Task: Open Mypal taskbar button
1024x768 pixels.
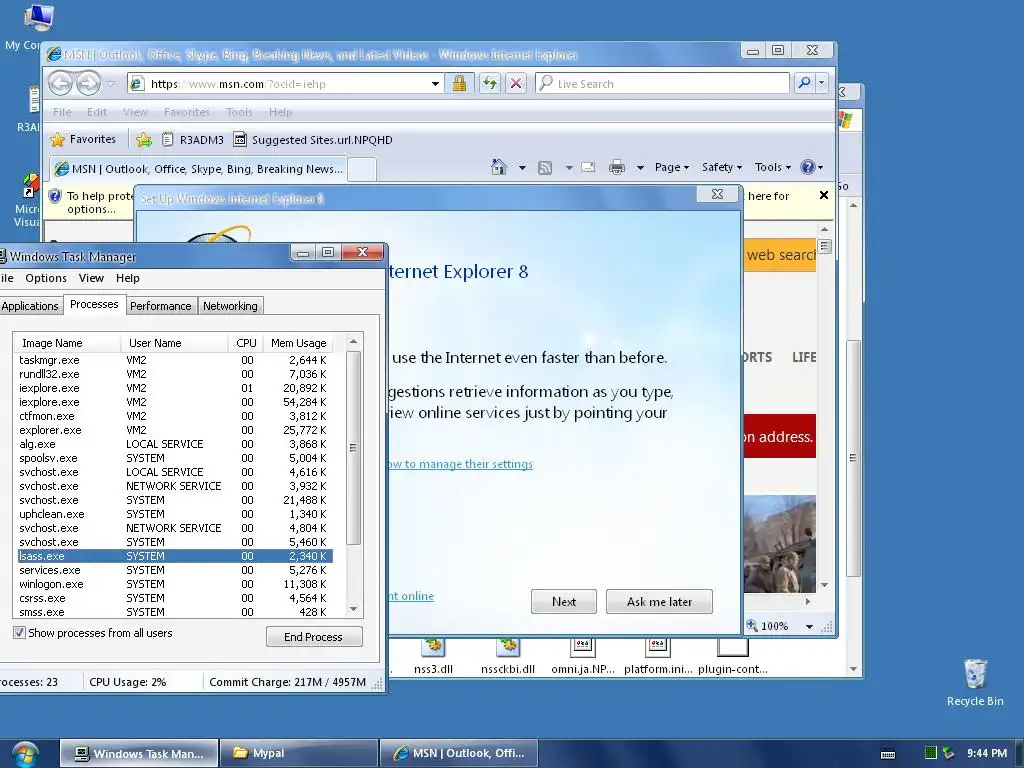Action: point(299,753)
